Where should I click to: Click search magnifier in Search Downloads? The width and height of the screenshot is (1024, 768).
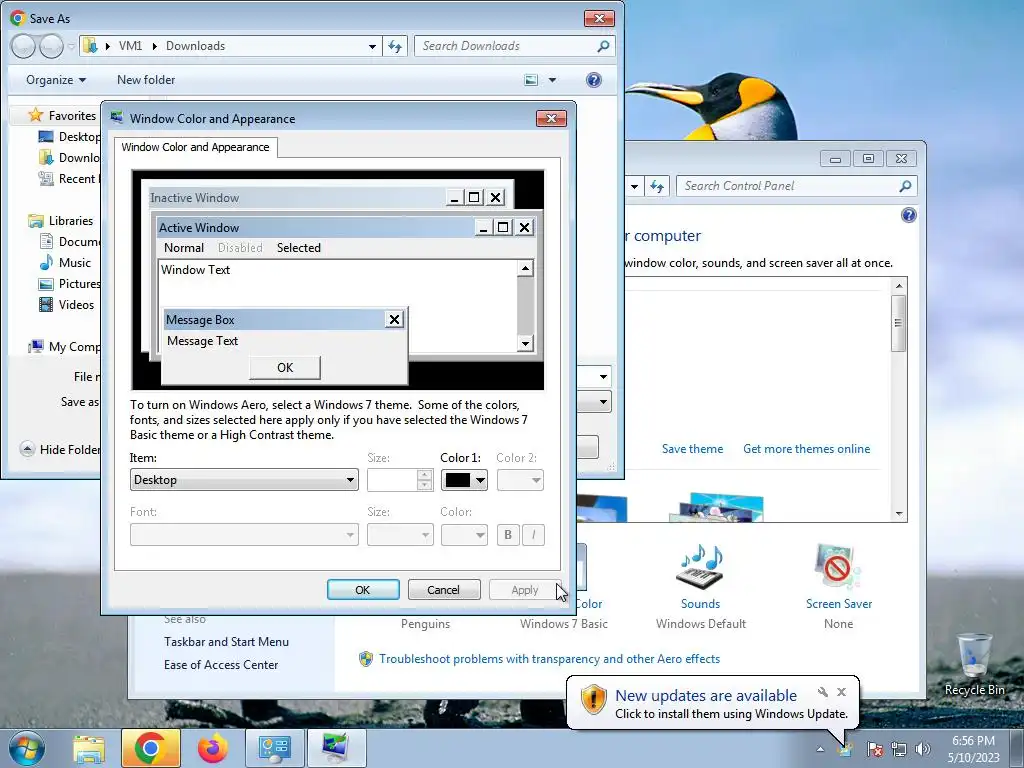pyautogui.click(x=603, y=46)
